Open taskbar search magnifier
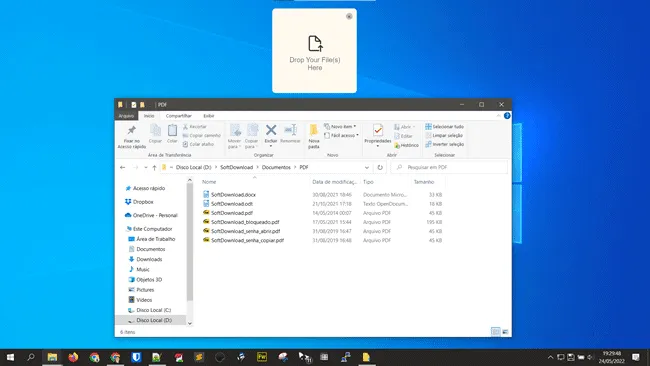This screenshot has height=366, width=650. point(31,357)
